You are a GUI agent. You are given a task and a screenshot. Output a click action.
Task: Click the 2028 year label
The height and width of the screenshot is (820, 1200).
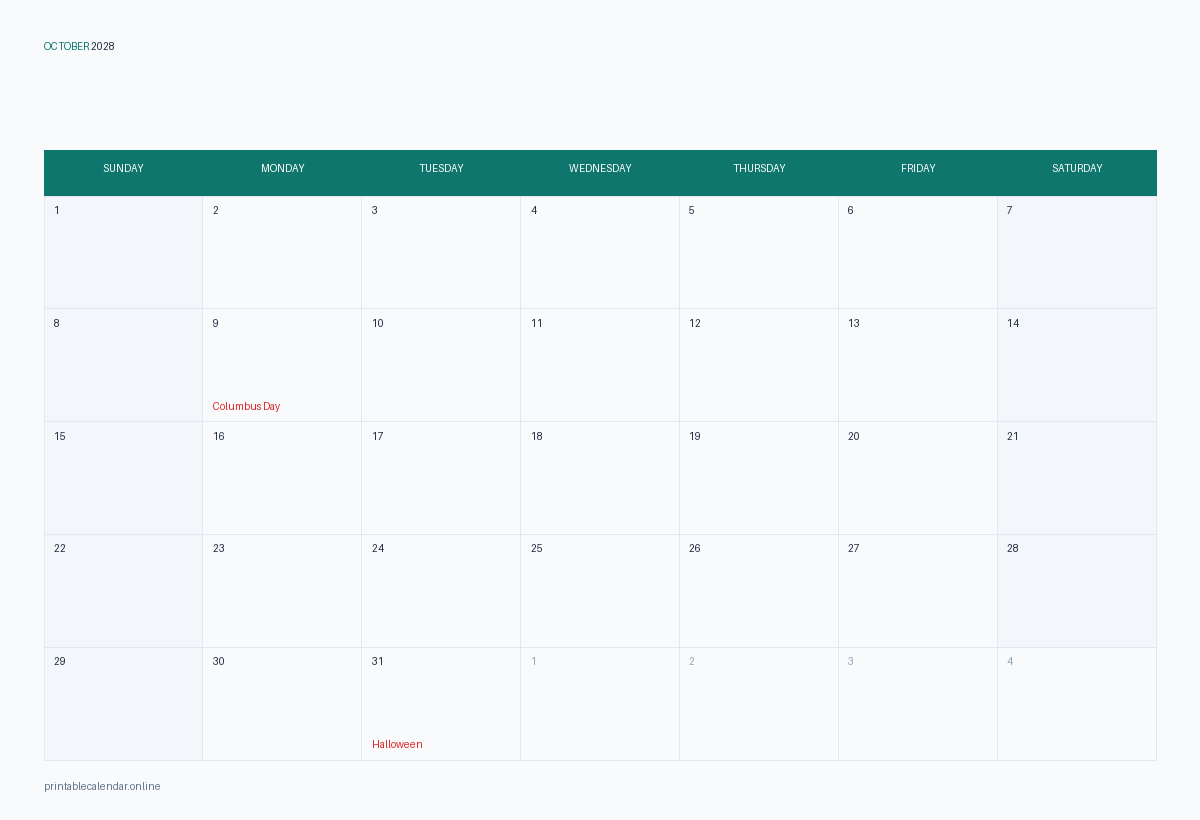(x=103, y=47)
